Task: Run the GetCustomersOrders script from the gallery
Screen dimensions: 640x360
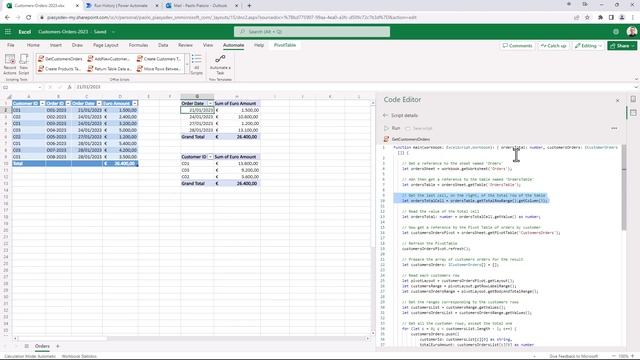Action: click(60, 59)
